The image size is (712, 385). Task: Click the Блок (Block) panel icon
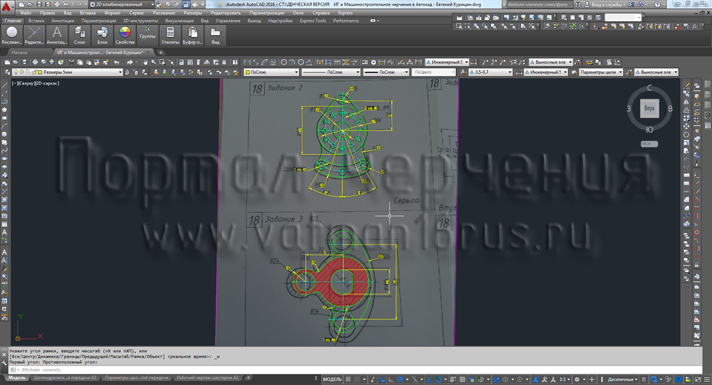[102, 35]
